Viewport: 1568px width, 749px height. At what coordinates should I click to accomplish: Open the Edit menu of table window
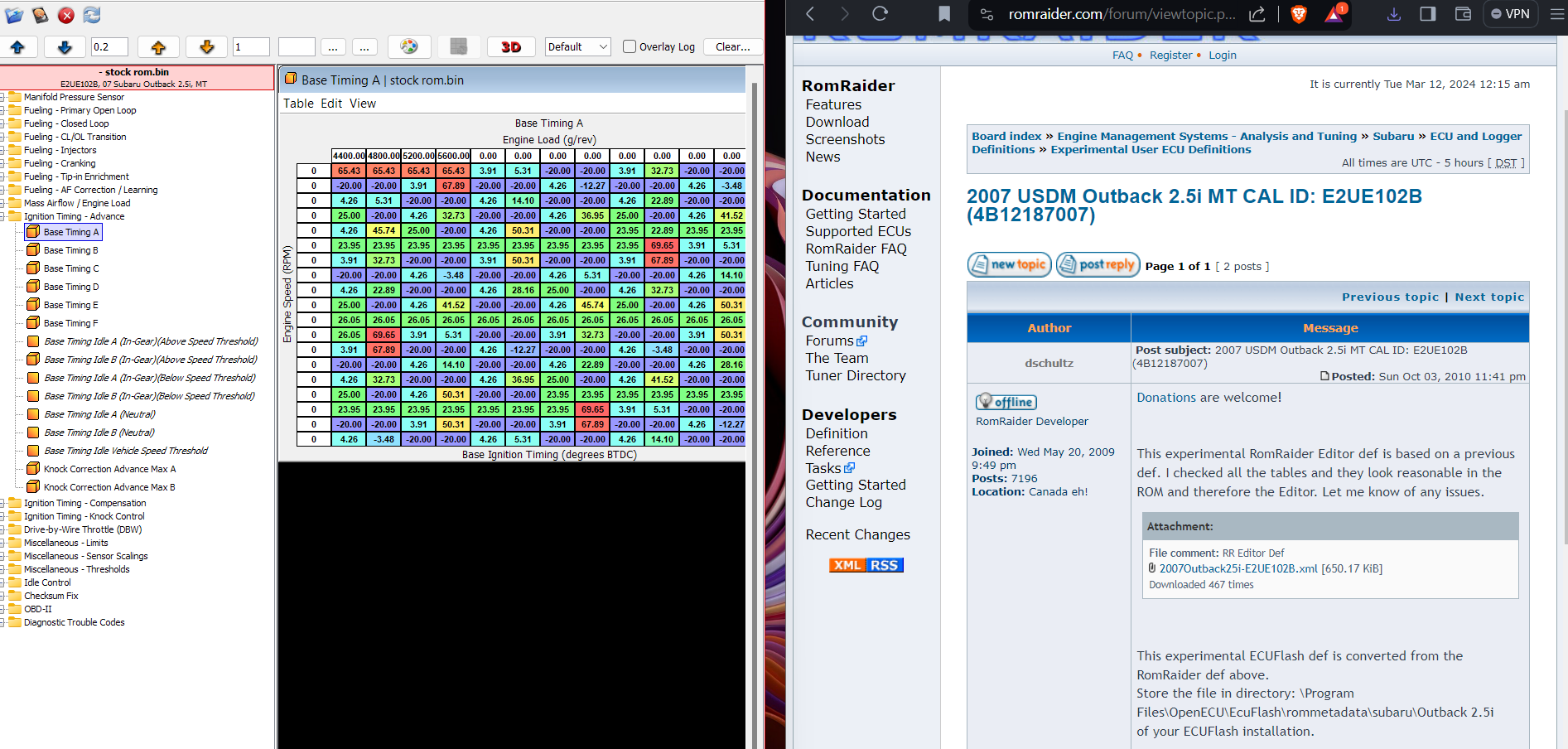click(331, 104)
